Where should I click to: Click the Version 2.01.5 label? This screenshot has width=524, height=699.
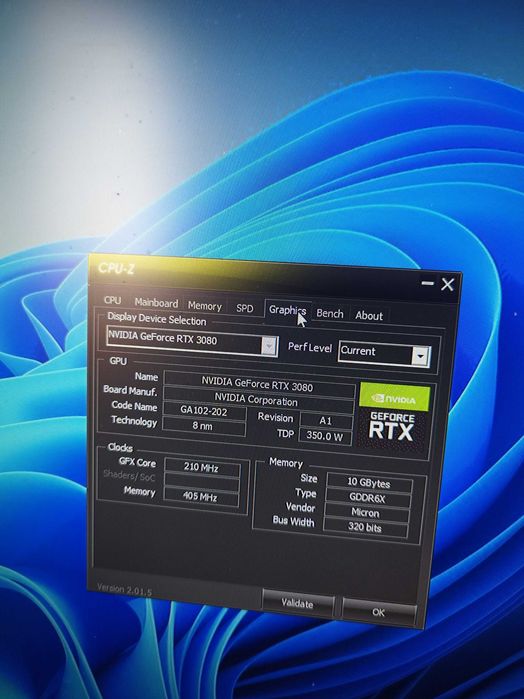[x=125, y=590]
